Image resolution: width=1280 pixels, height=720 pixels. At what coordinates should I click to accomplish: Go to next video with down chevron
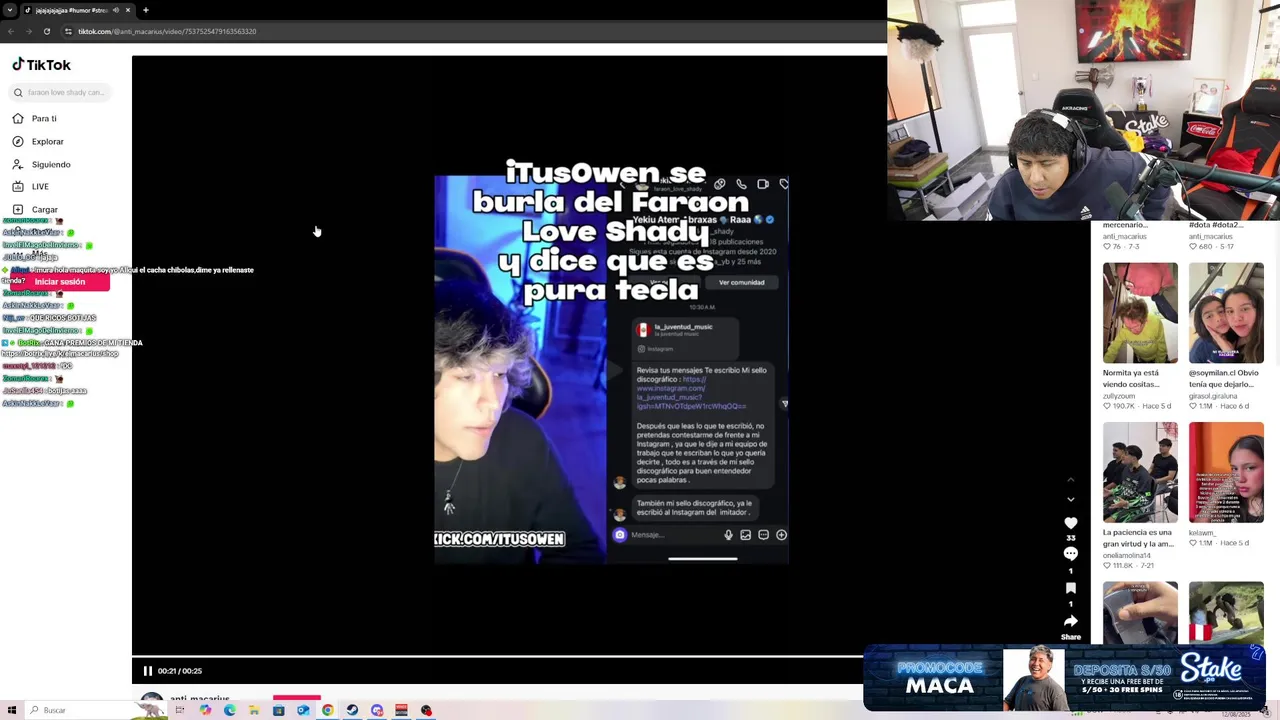point(1070,499)
